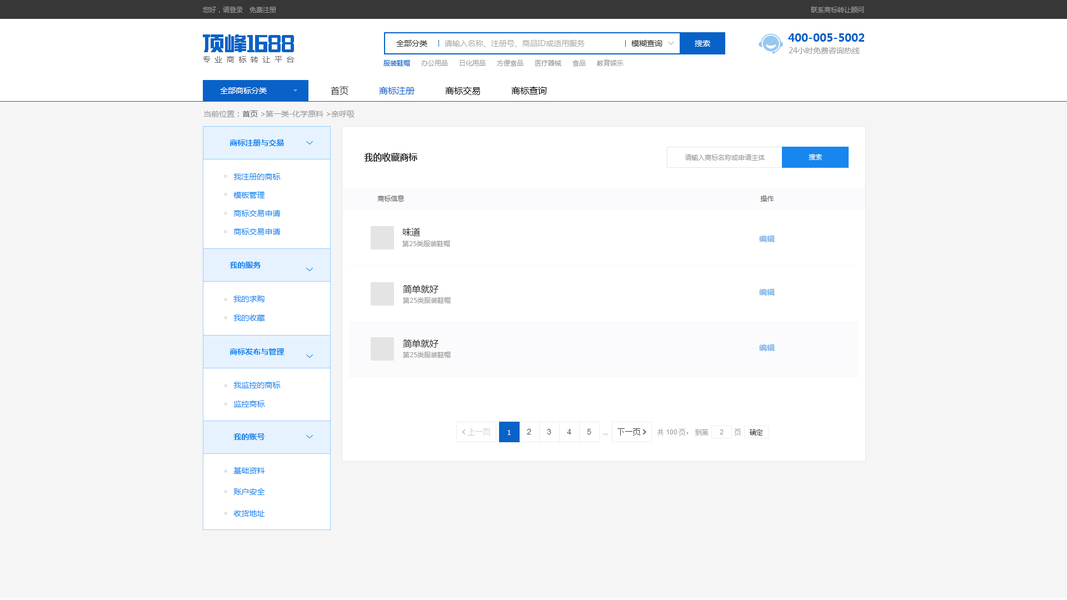Click 编辑 for the 味道 trademark
The height and width of the screenshot is (600, 1067).
click(x=767, y=239)
